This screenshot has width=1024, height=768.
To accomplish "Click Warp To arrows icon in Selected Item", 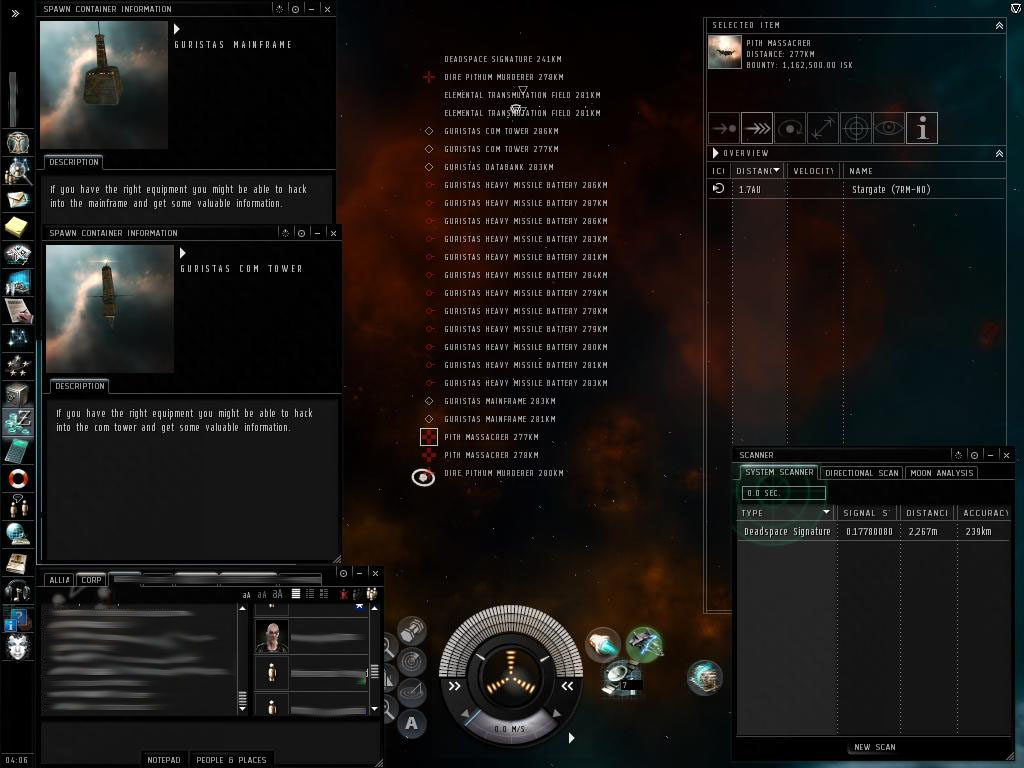I will (758, 128).
